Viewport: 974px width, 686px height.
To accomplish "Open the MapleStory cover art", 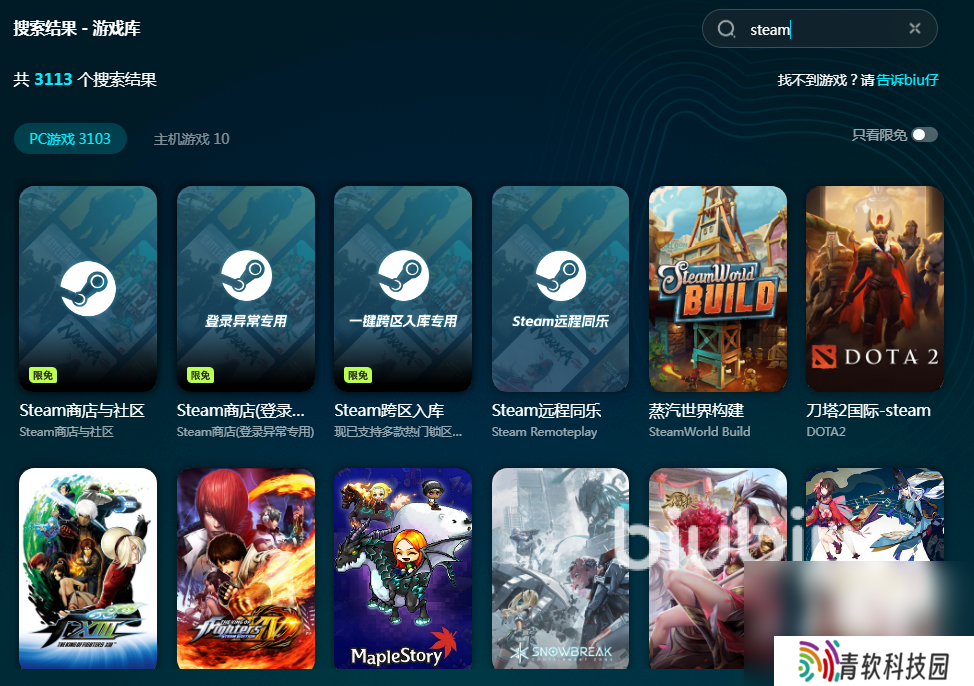I will [x=403, y=569].
